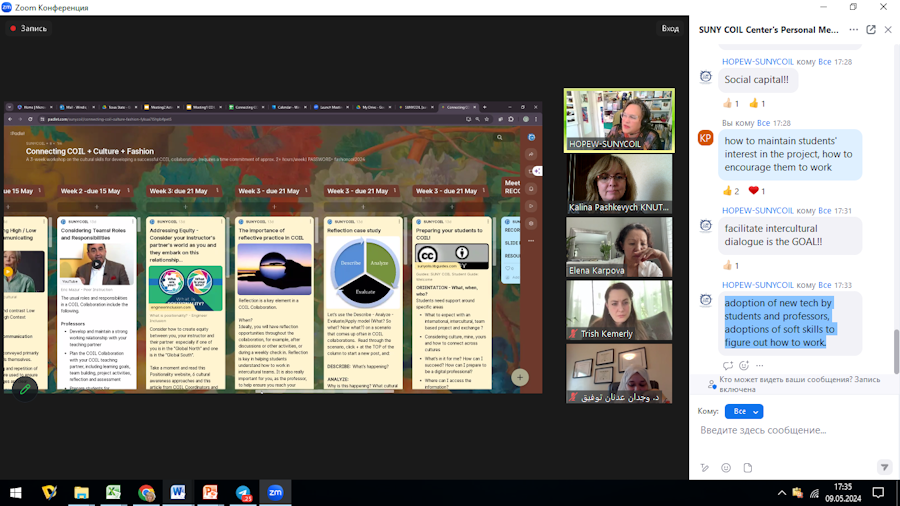The image size is (900, 506).
Task: Open File Explorer from taskbar
Action: [x=81, y=492]
